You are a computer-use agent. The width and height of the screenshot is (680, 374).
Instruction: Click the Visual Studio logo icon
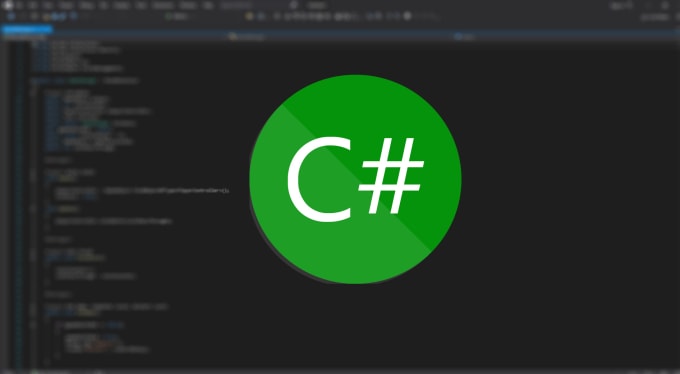(x=7, y=5)
